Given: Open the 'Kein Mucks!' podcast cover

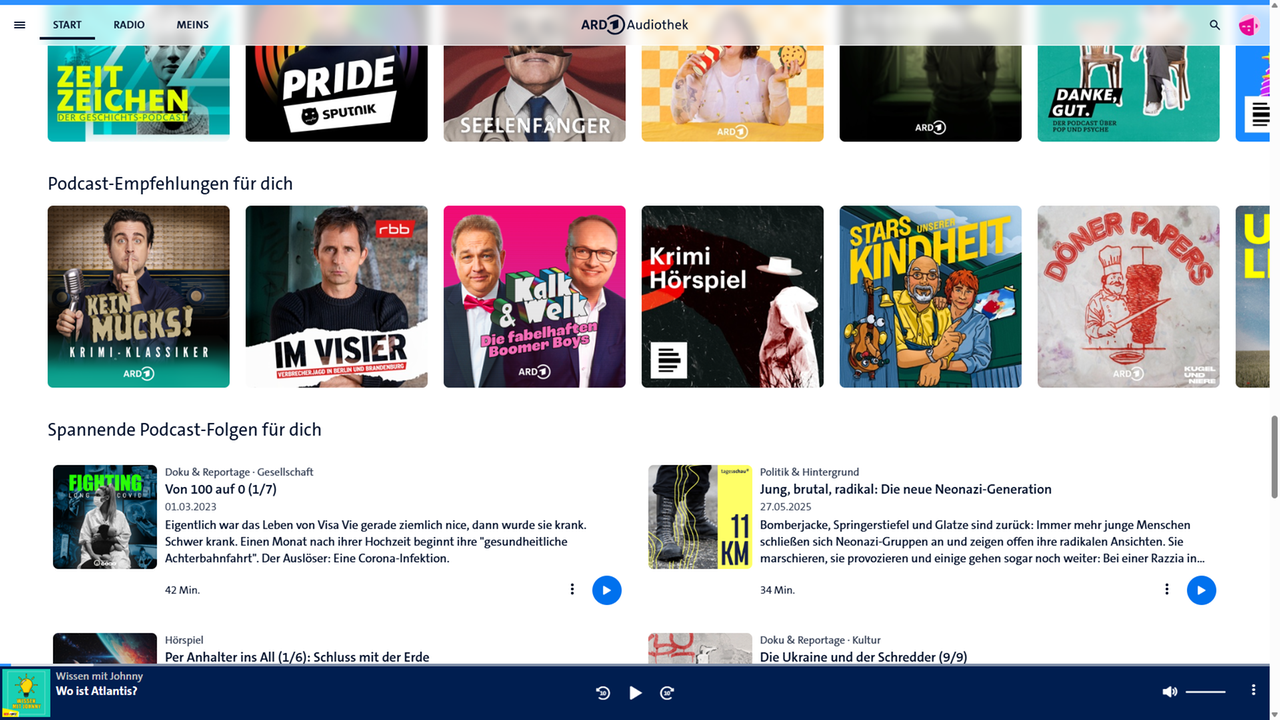Looking at the screenshot, I should pyautogui.click(x=139, y=297).
